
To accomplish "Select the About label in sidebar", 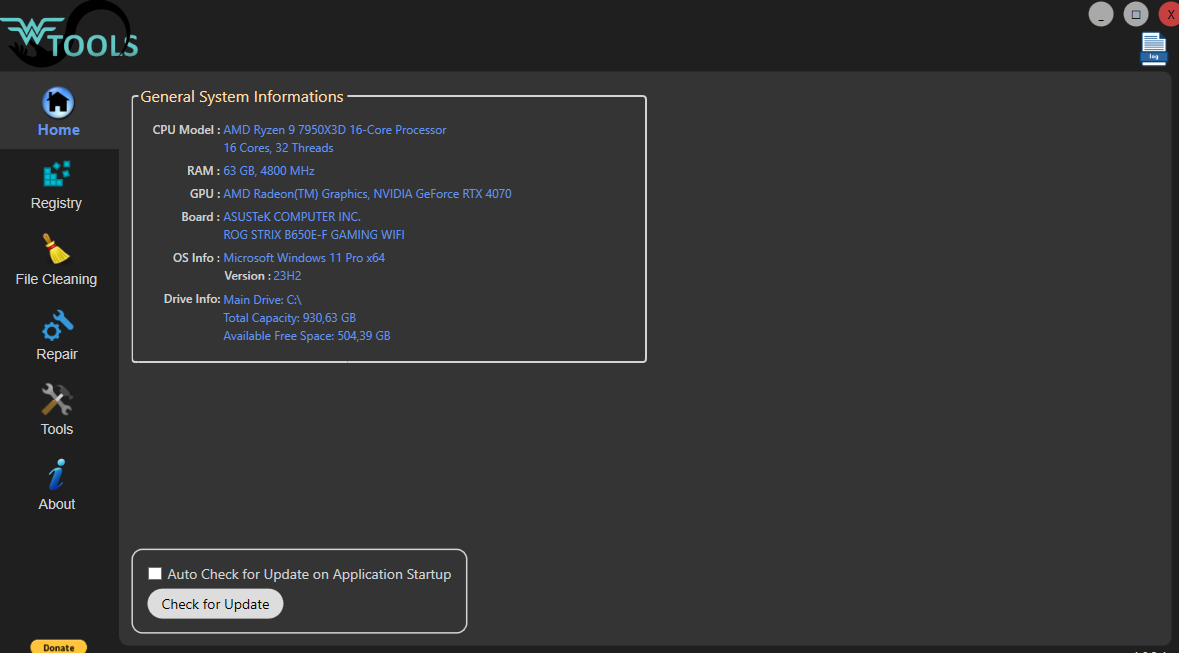I will coord(57,505).
